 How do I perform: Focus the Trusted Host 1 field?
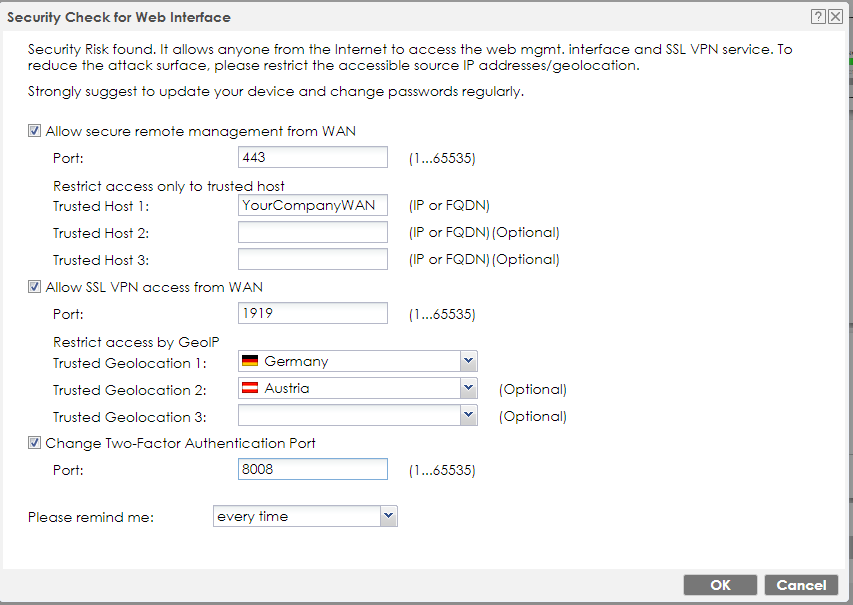(x=313, y=205)
